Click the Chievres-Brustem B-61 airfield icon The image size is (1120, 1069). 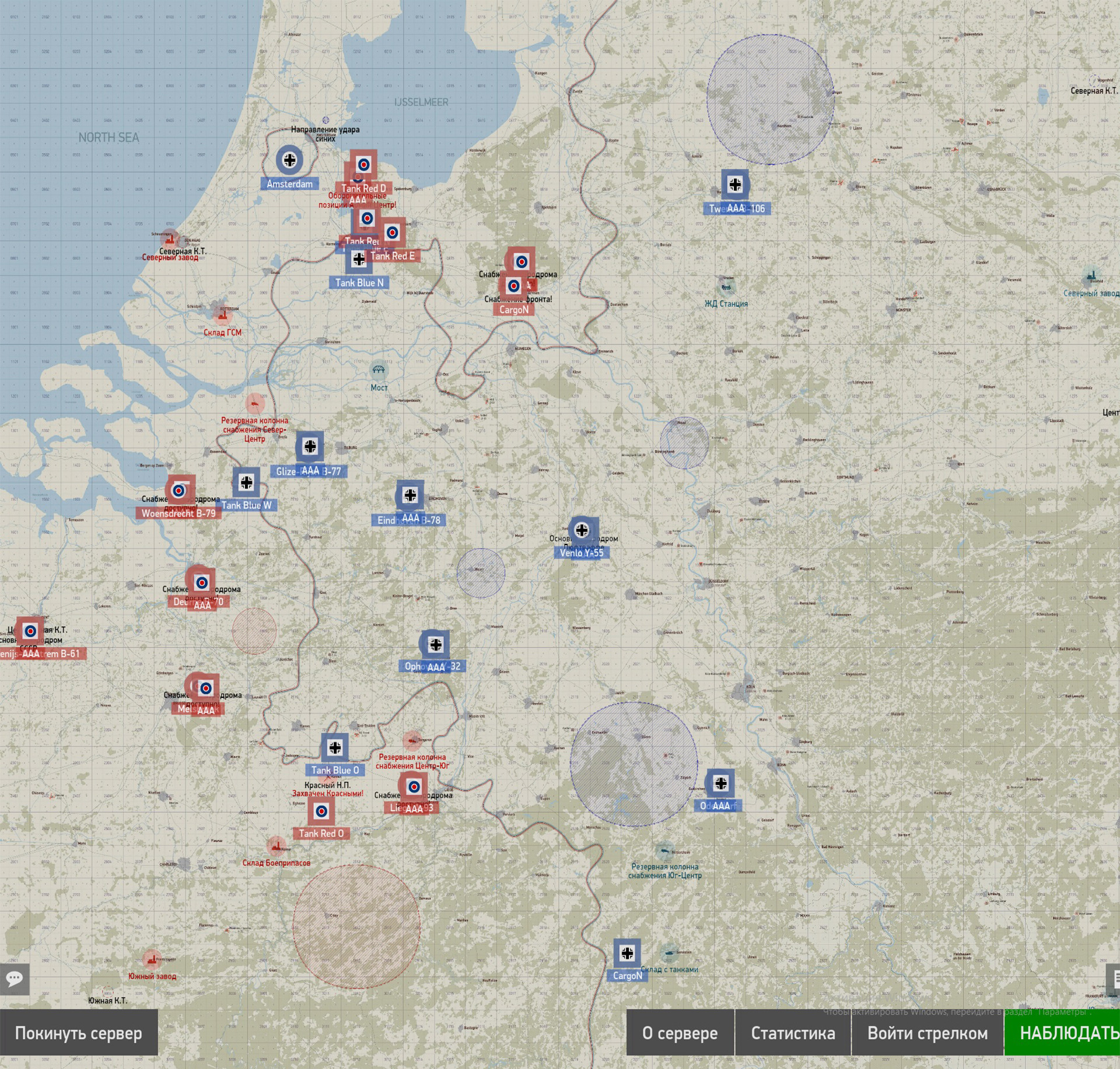click(x=30, y=631)
